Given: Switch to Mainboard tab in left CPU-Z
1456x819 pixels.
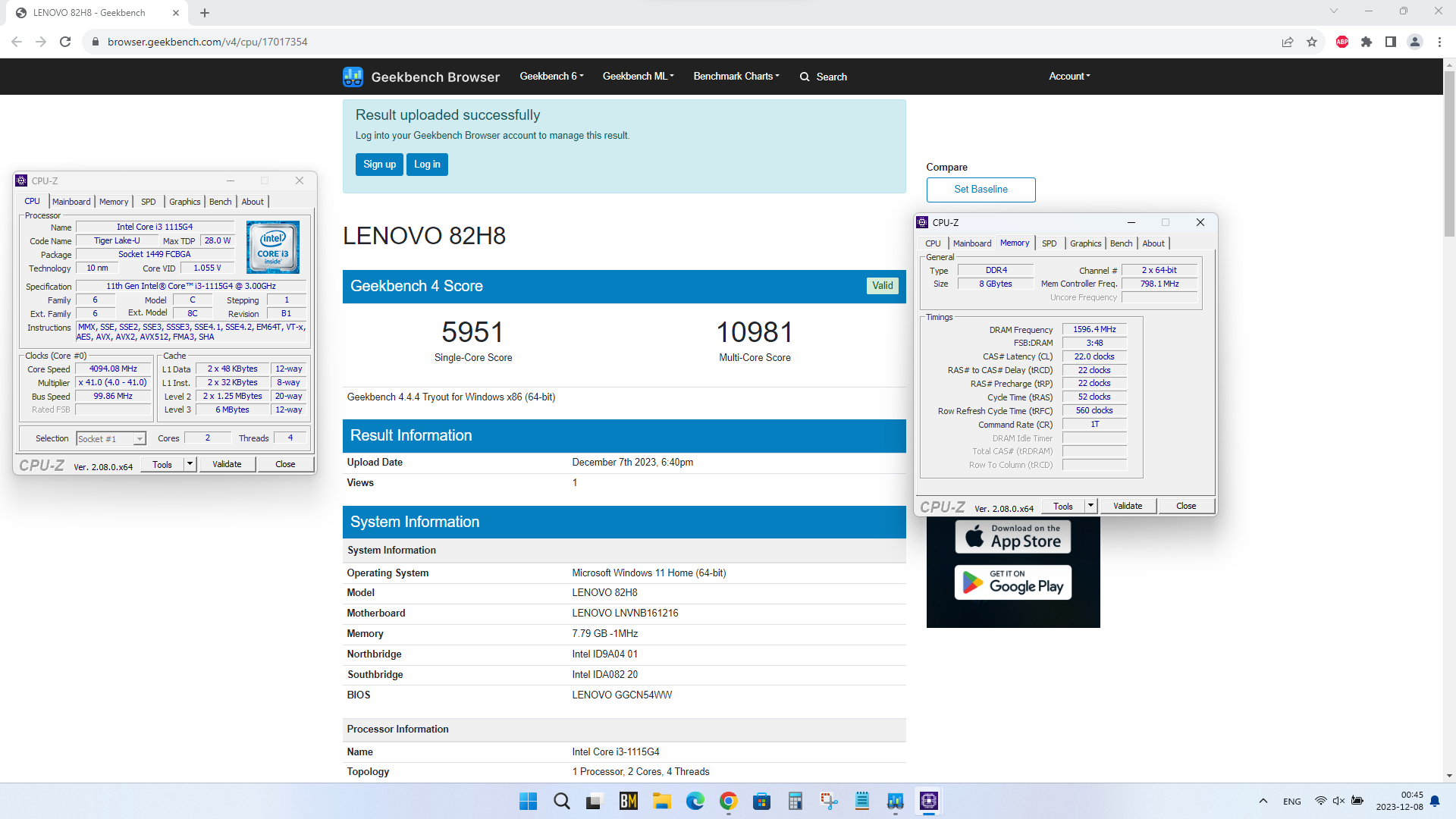Looking at the screenshot, I should (71, 202).
